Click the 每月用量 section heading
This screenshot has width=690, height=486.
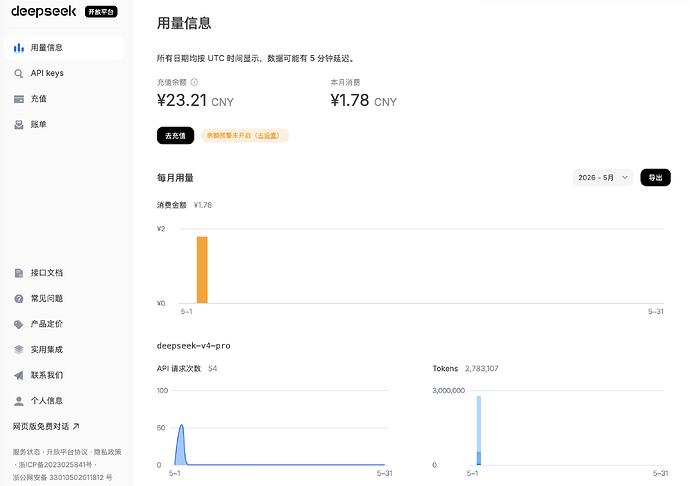[x=175, y=178]
